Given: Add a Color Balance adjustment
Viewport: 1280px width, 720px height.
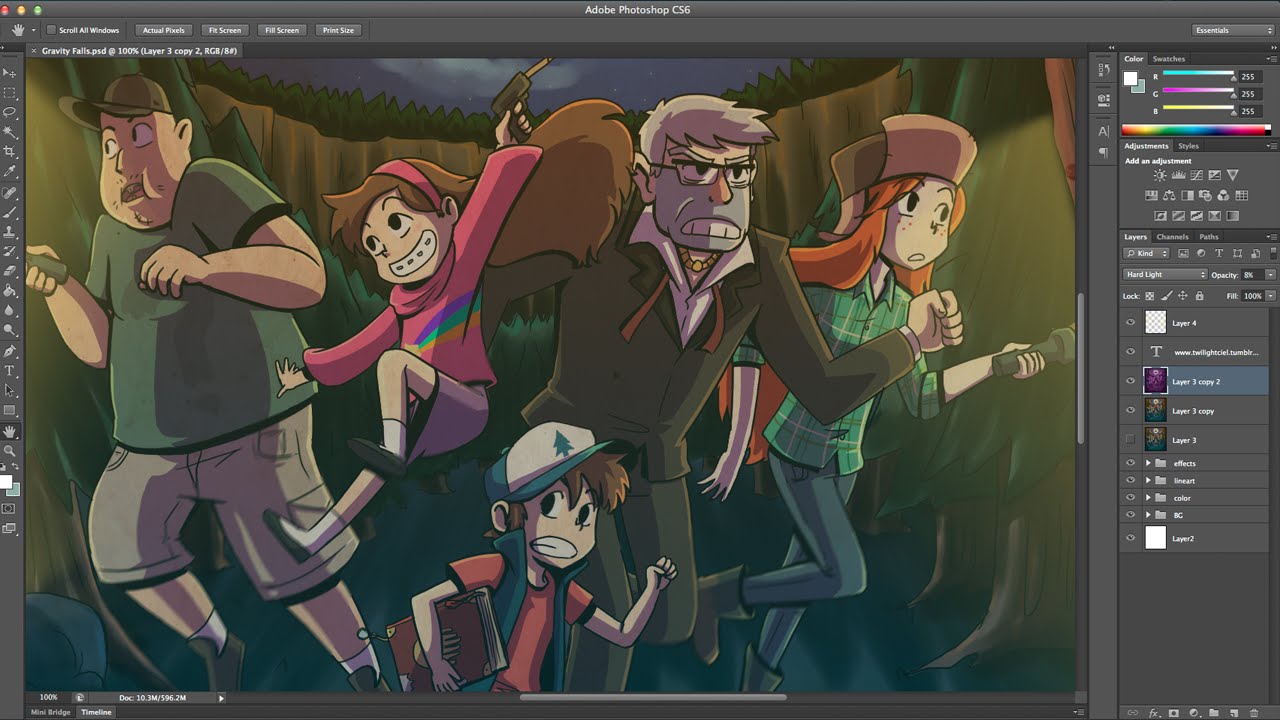Looking at the screenshot, I should 1169,196.
